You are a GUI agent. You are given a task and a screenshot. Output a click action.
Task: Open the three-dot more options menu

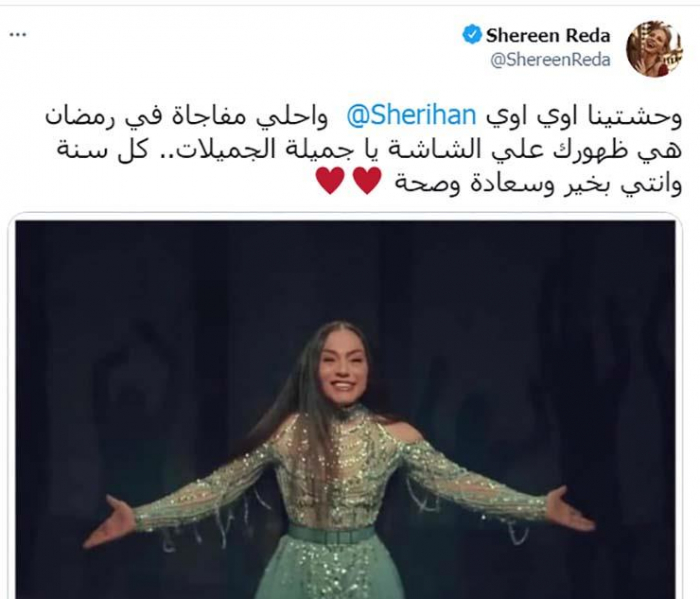(x=18, y=35)
